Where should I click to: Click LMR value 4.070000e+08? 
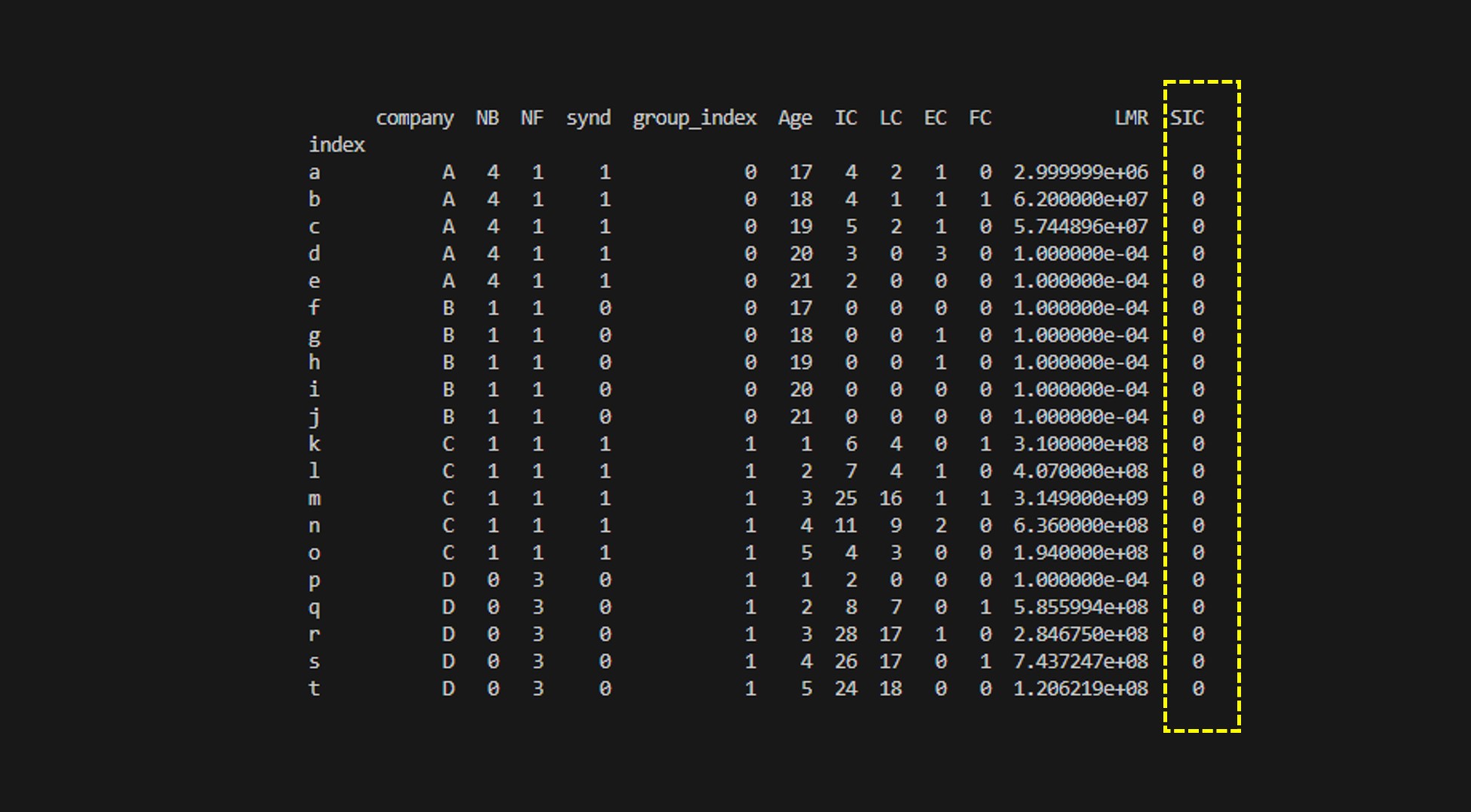(1080, 471)
